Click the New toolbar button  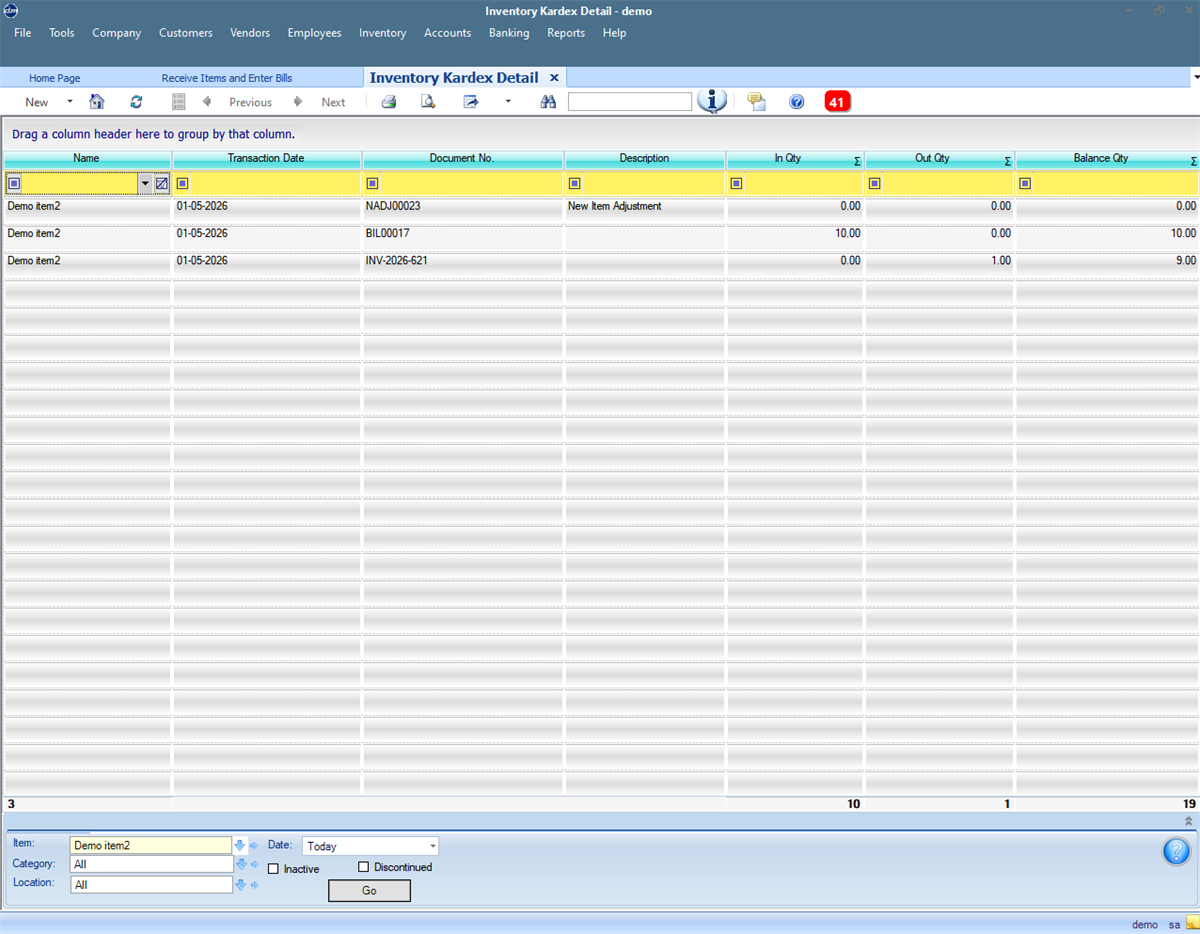37,102
